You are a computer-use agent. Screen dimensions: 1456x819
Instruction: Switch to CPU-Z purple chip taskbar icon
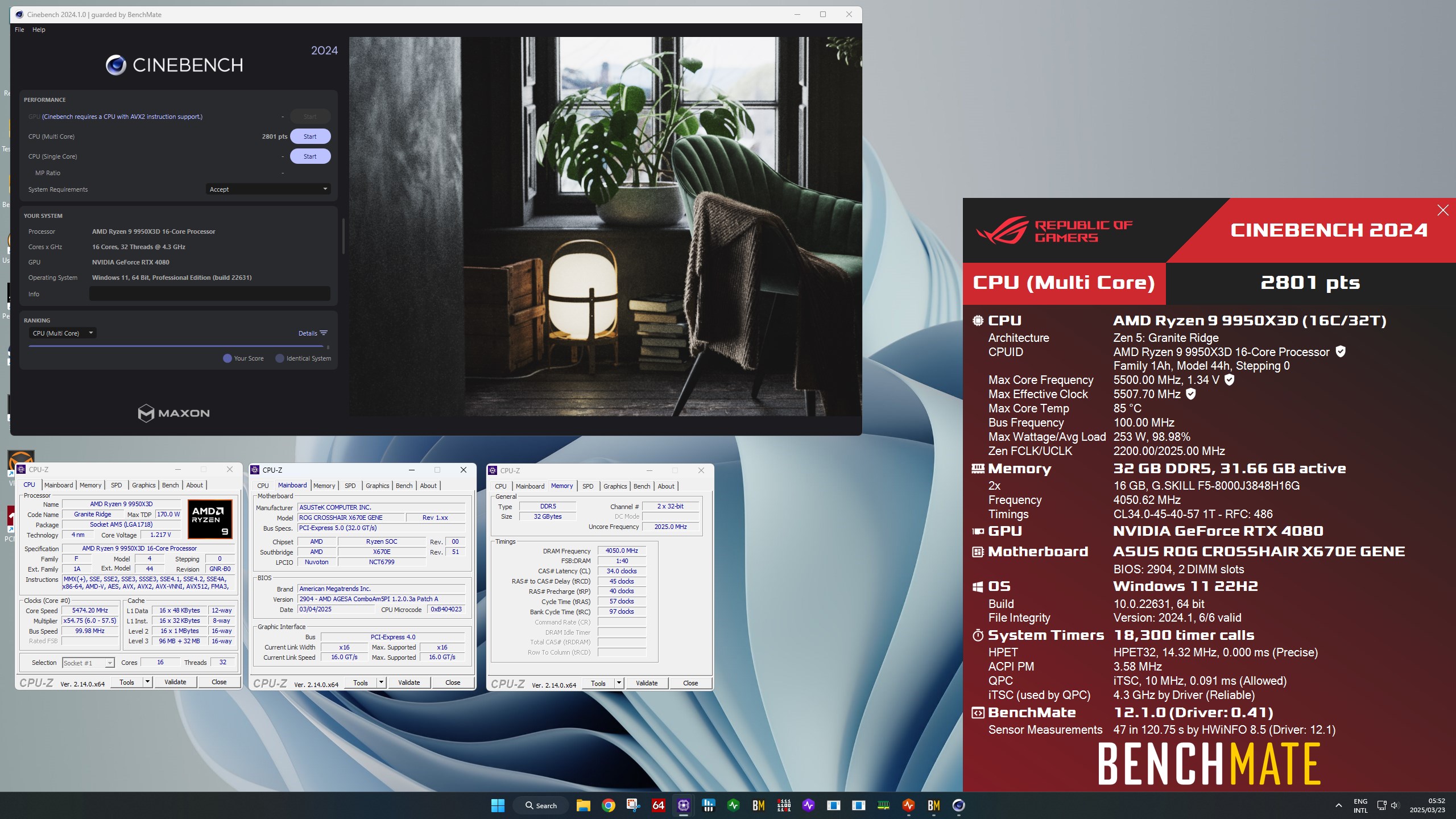coord(684,805)
